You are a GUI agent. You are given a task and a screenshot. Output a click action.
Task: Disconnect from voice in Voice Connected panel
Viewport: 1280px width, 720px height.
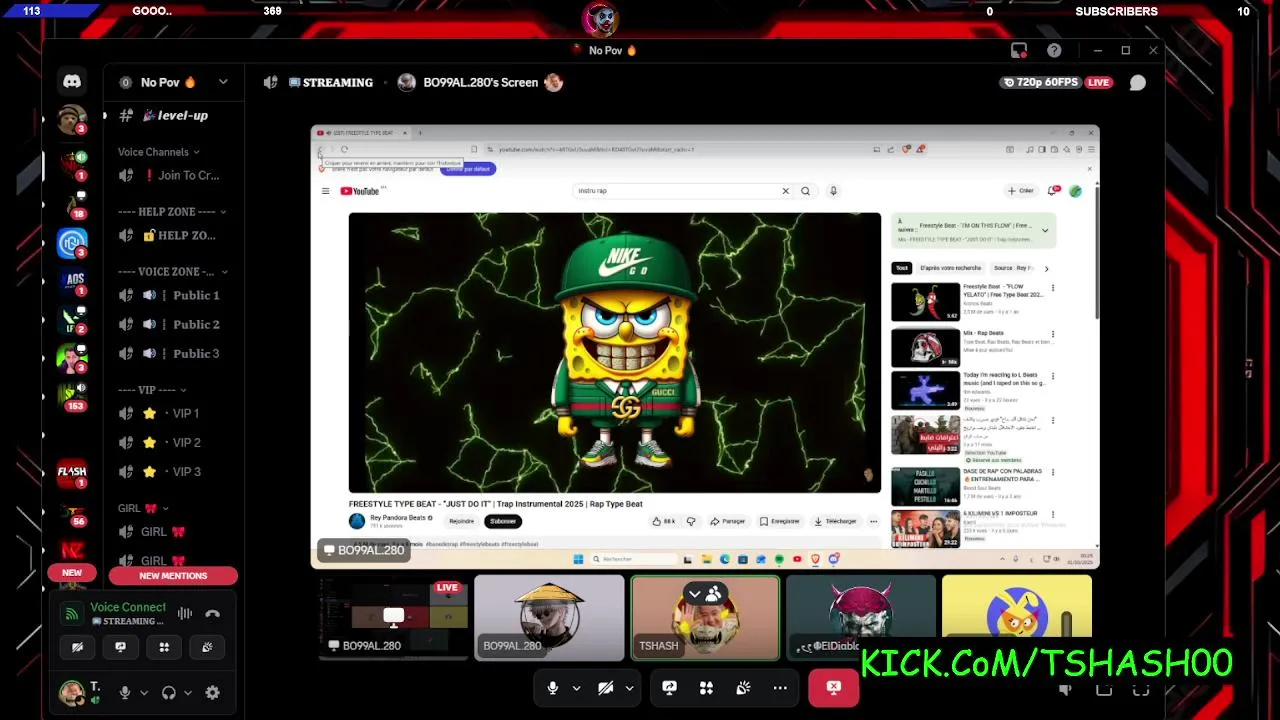click(x=212, y=614)
